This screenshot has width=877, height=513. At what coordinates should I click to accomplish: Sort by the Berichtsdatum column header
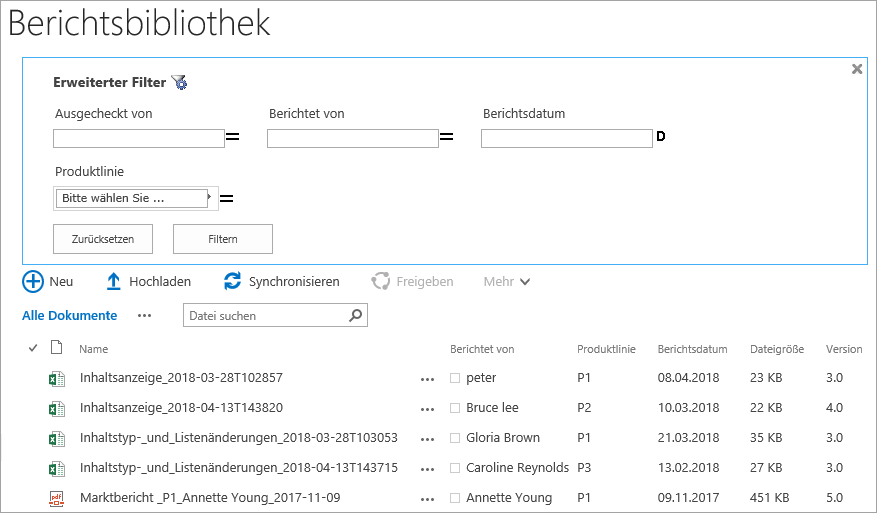[x=692, y=349]
